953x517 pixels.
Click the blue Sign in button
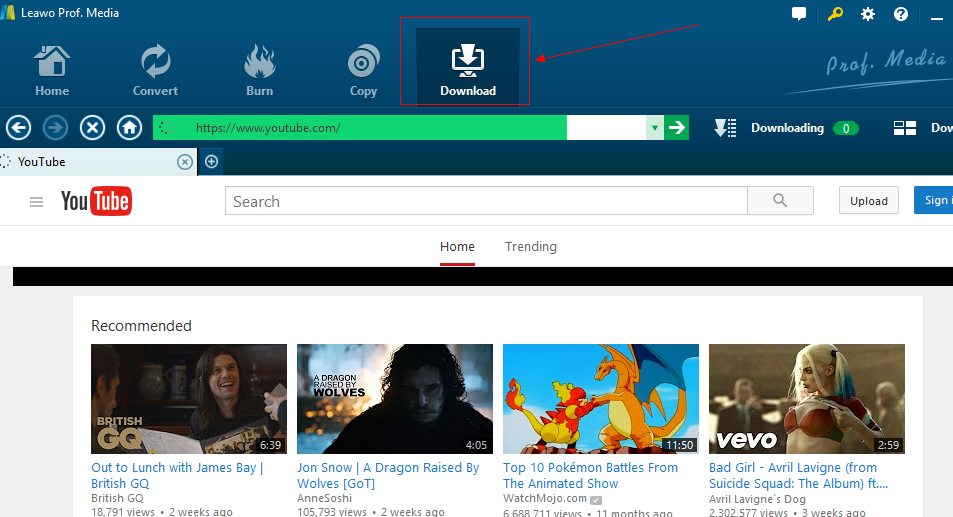pos(934,200)
